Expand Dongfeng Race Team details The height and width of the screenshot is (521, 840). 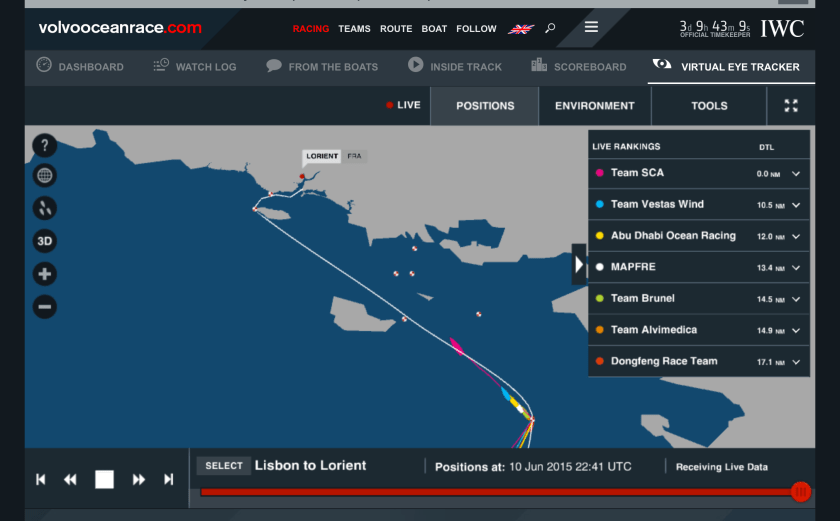pyautogui.click(x=796, y=362)
